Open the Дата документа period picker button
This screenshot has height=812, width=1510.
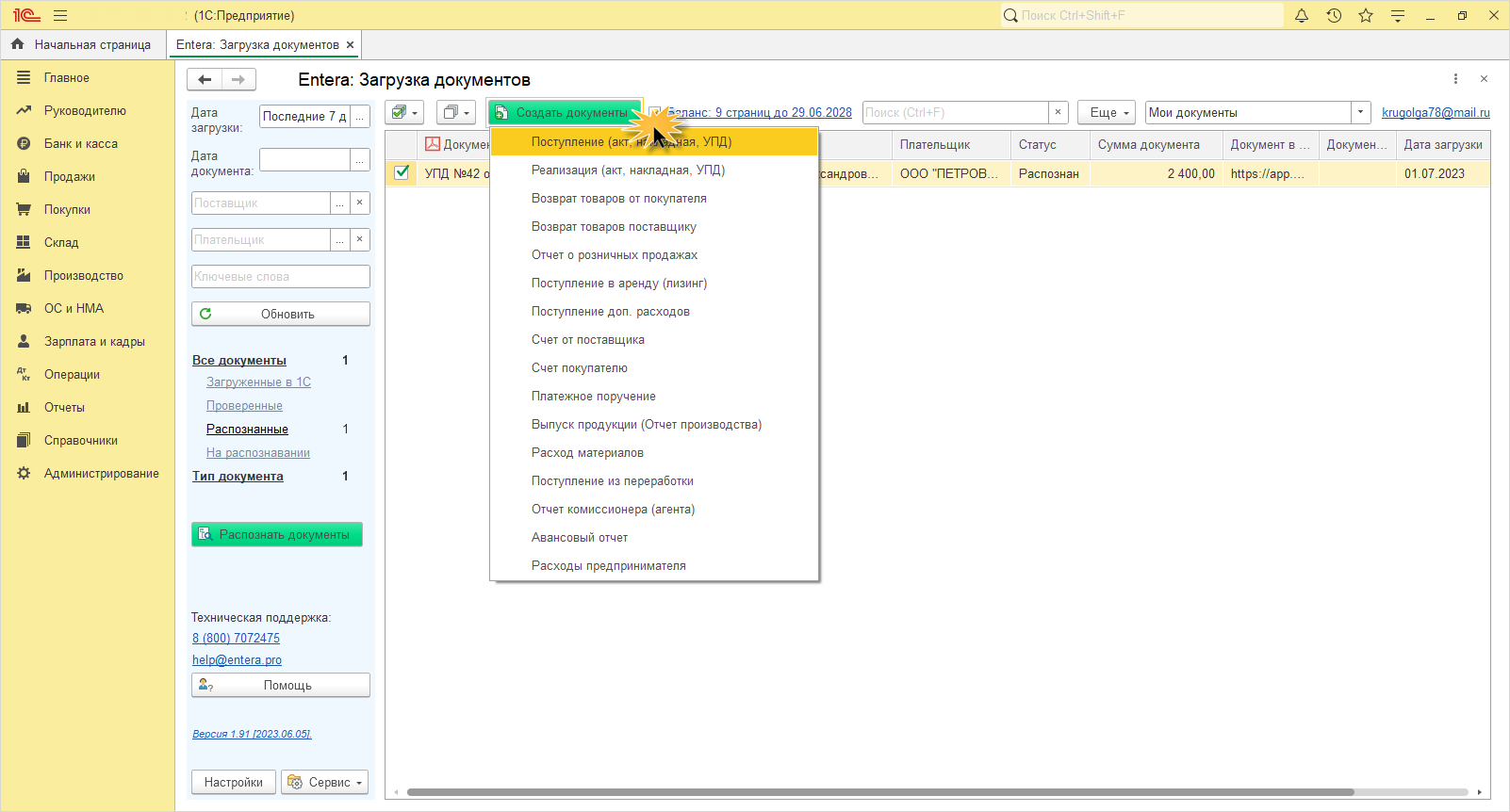(359, 160)
